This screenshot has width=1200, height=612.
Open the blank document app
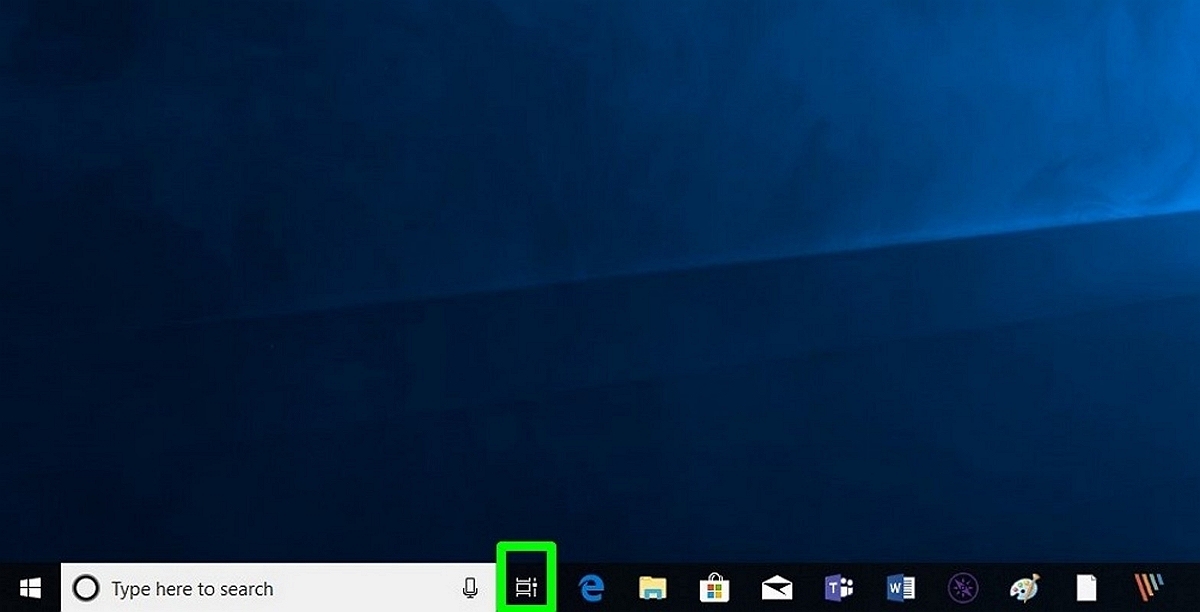pyautogui.click(x=1086, y=588)
